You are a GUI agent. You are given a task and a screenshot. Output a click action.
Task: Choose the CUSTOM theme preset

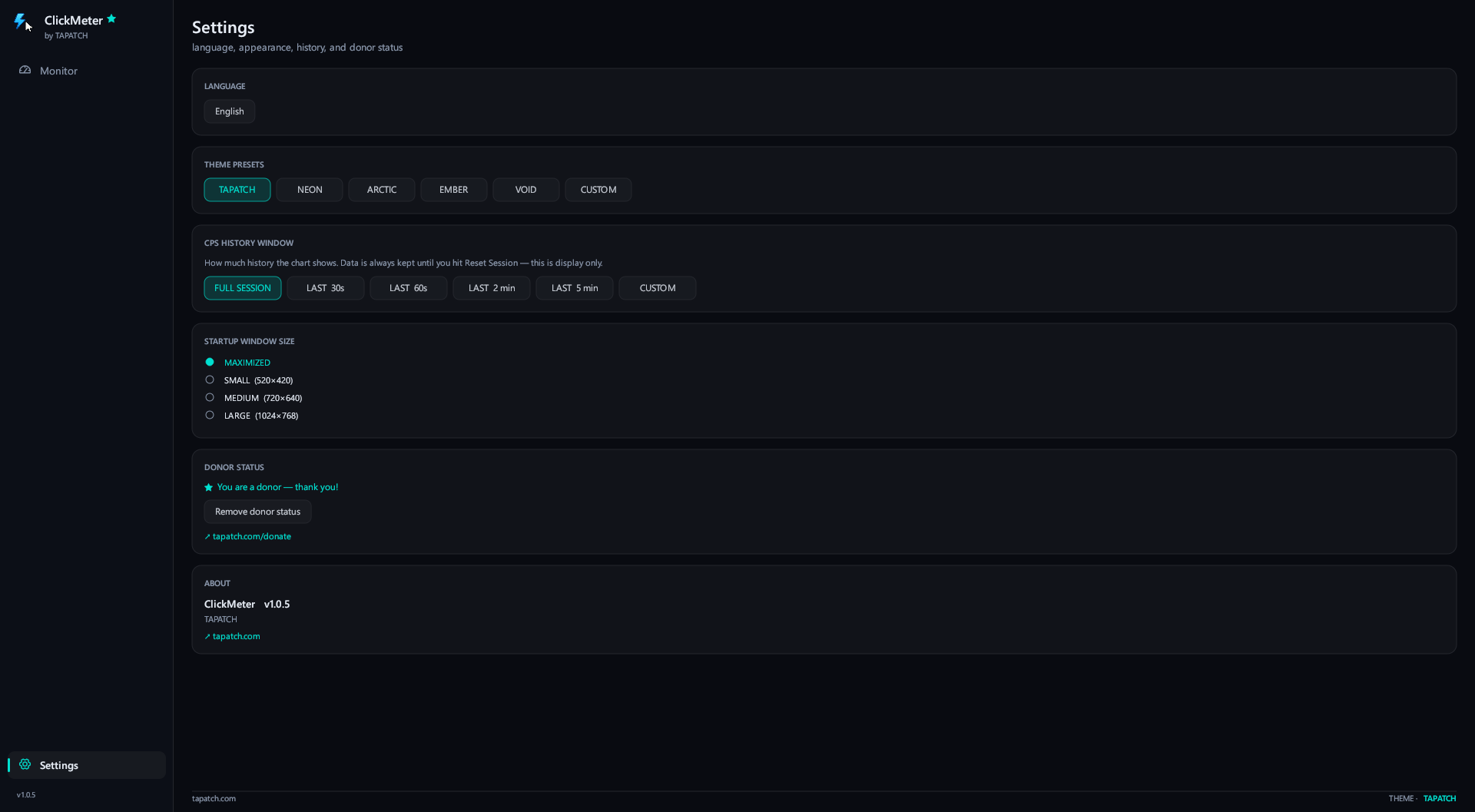pyautogui.click(x=598, y=190)
